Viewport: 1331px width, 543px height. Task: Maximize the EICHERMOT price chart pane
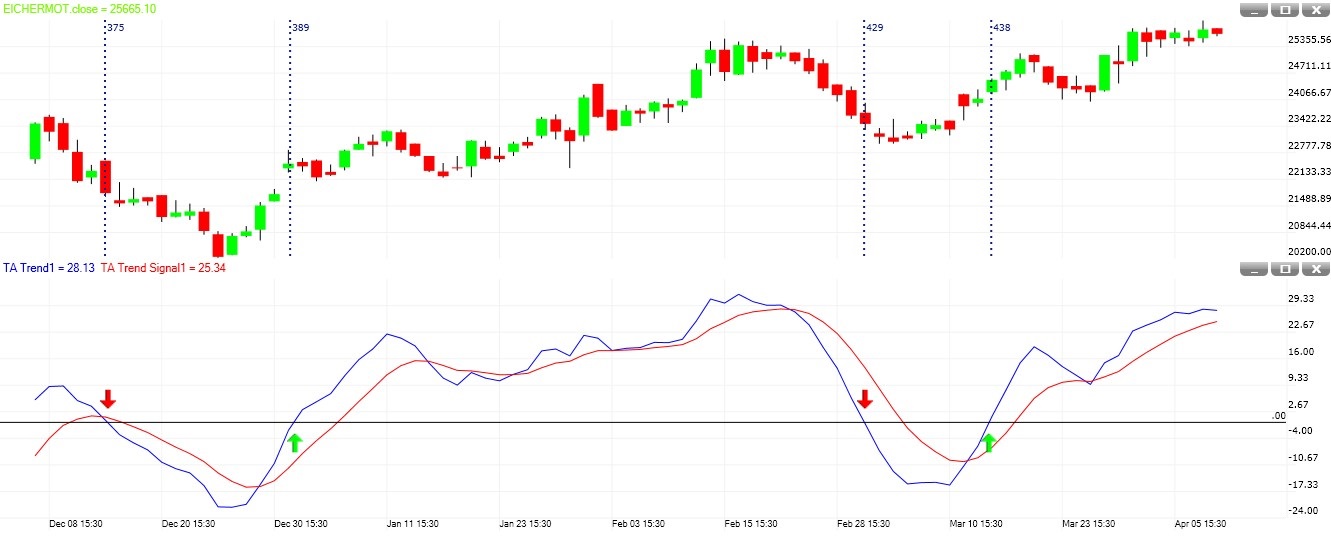[x=1286, y=10]
